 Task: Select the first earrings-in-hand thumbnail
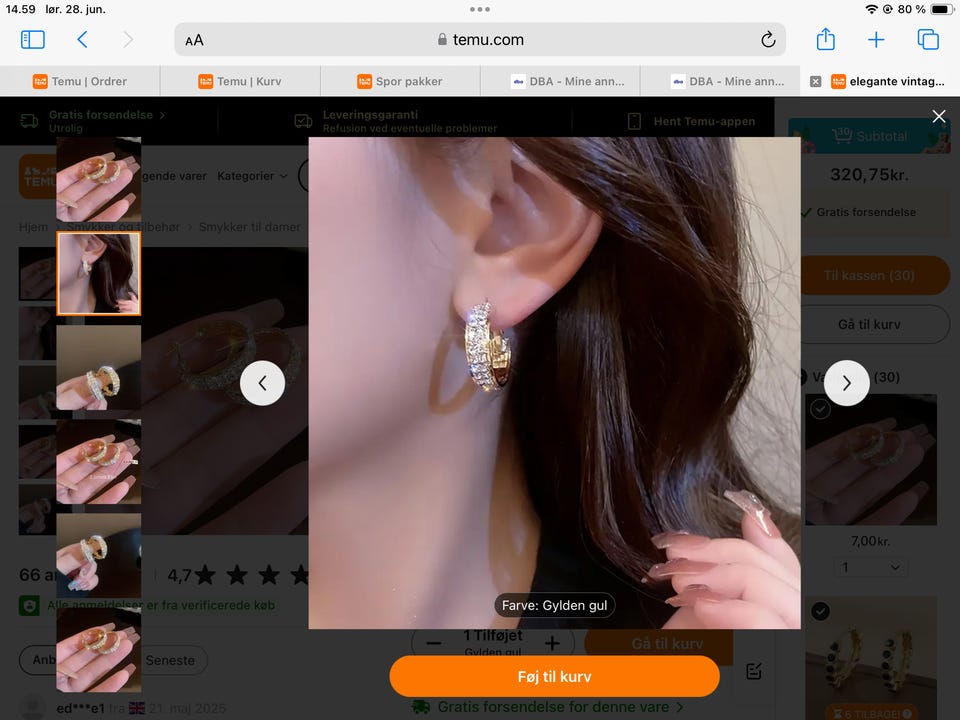tap(99, 179)
